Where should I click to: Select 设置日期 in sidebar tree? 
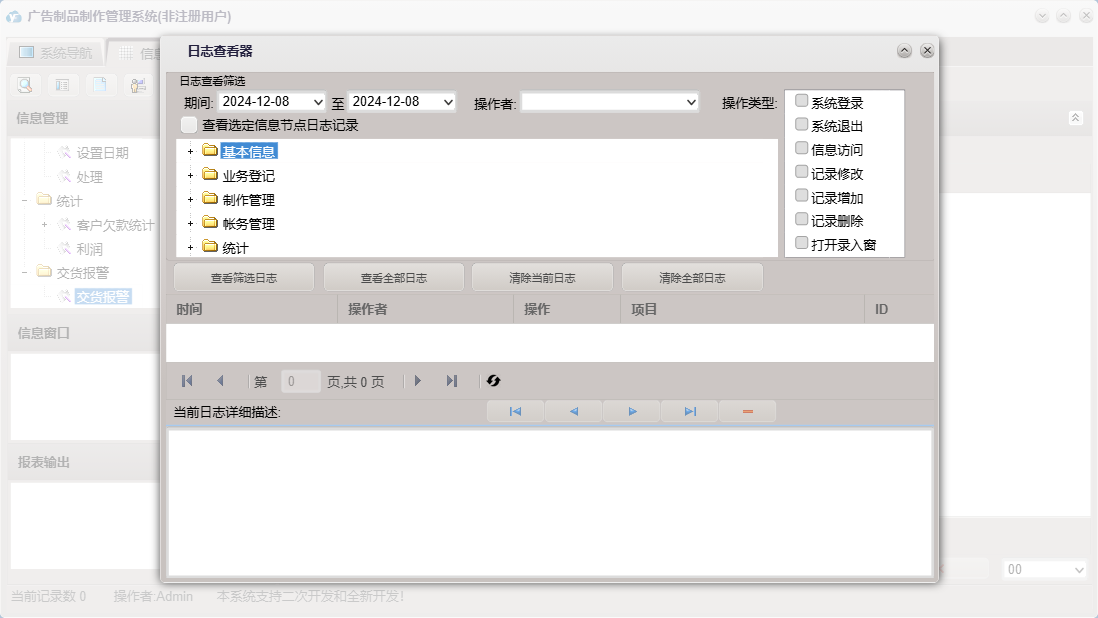102,153
